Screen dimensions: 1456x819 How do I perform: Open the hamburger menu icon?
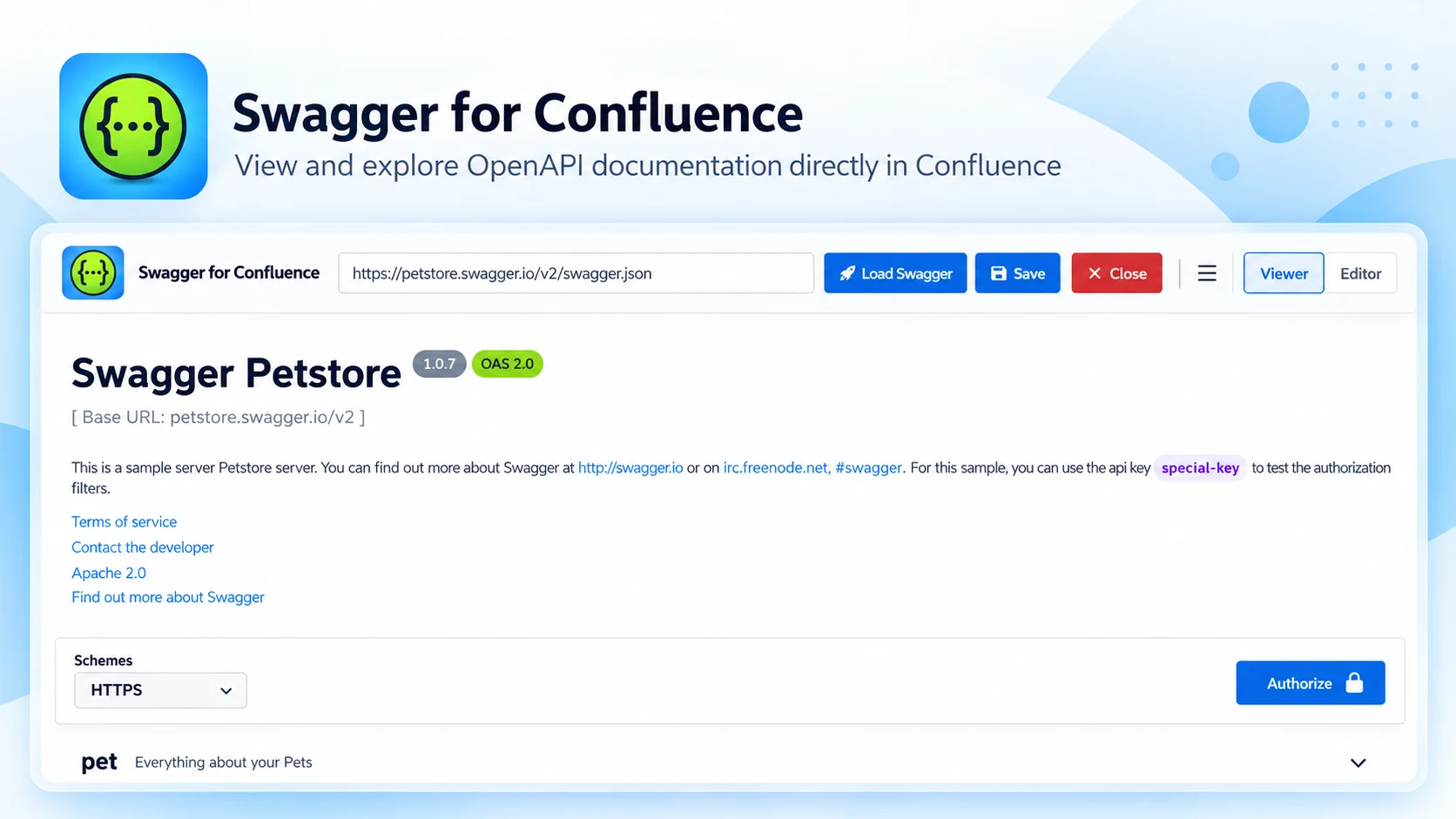tap(1207, 273)
